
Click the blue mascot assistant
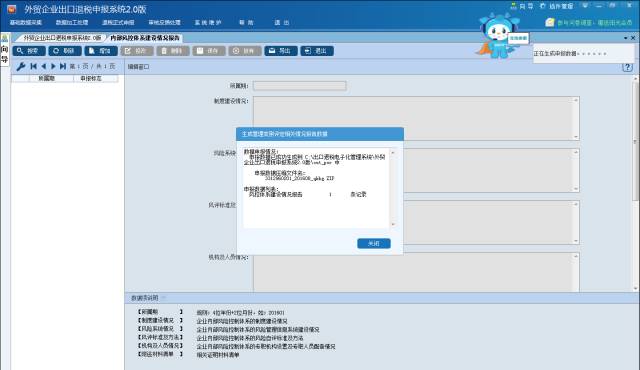pyautogui.click(x=498, y=36)
